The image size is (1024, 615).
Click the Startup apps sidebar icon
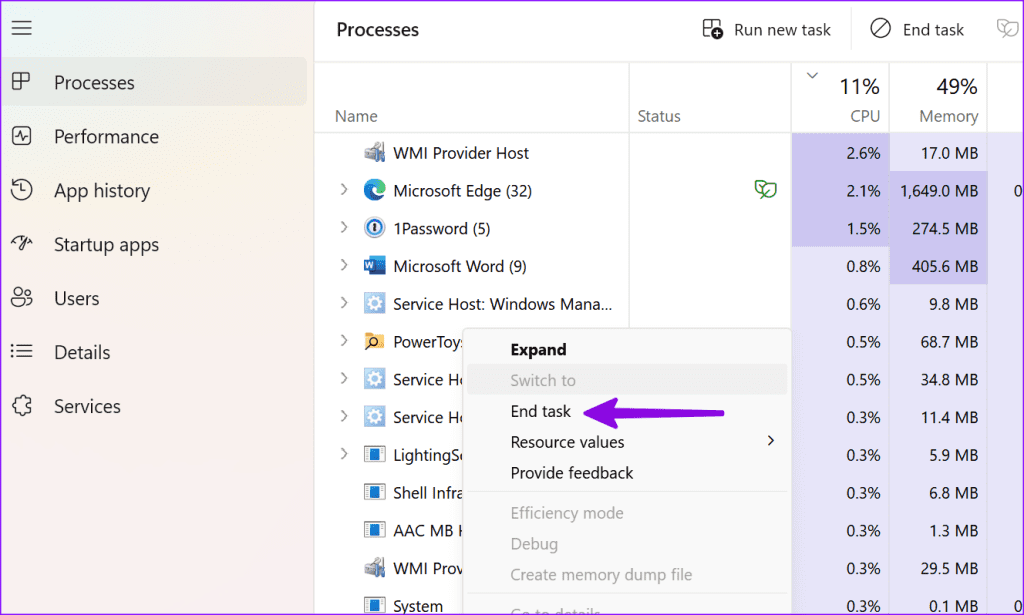coord(21,245)
